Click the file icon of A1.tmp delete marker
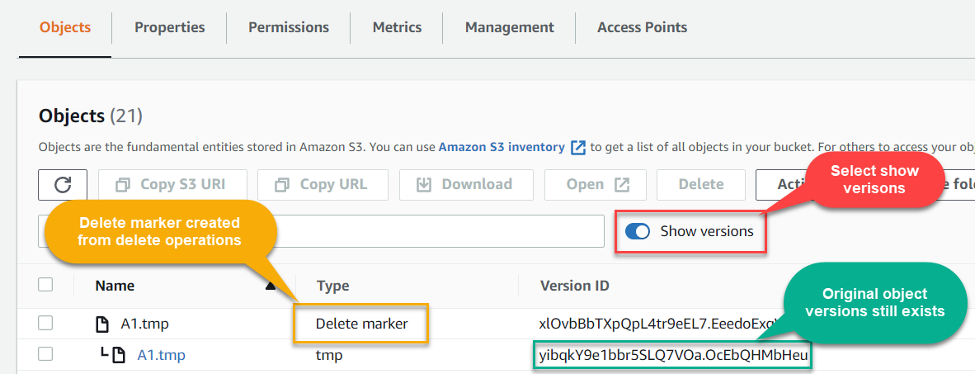This screenshot has width=977, height=375. pyautogui.click(x=101, y=324)
